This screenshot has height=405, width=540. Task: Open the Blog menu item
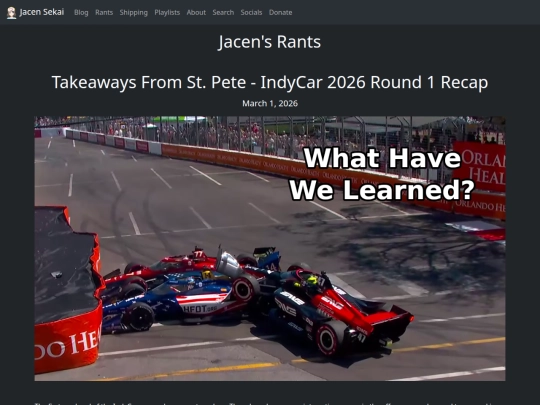tap(81, 12)
